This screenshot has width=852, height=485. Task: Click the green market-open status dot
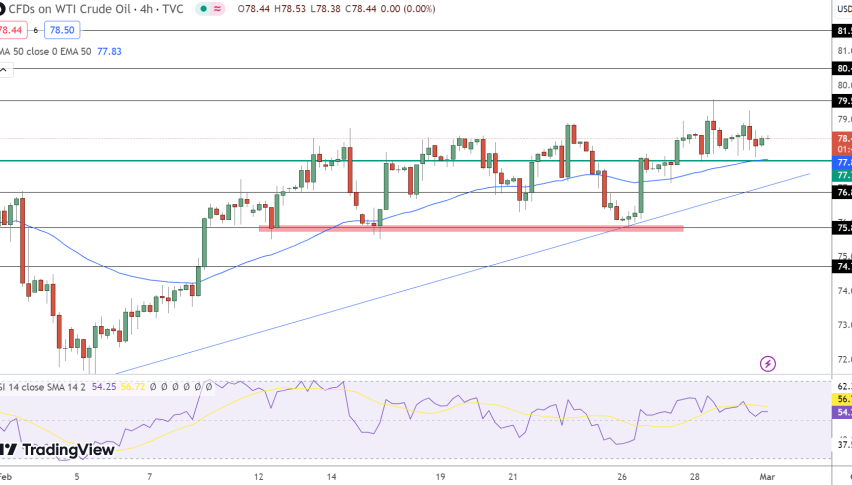(204, 9)
